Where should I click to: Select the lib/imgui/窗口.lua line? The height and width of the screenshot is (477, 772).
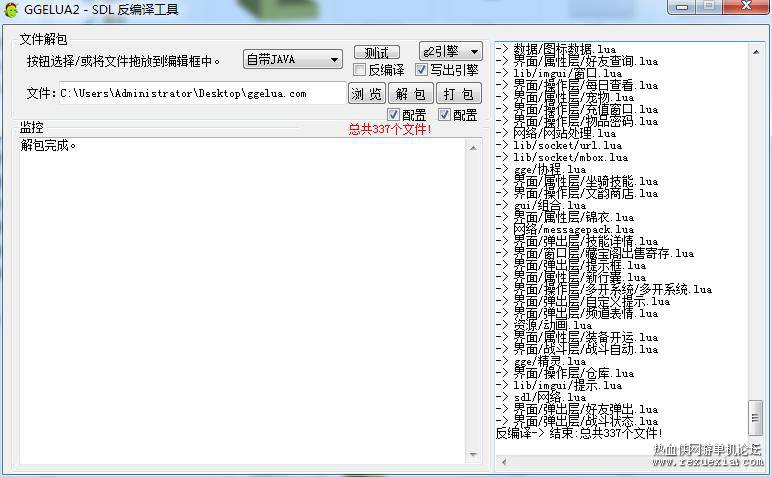[559, 73]
